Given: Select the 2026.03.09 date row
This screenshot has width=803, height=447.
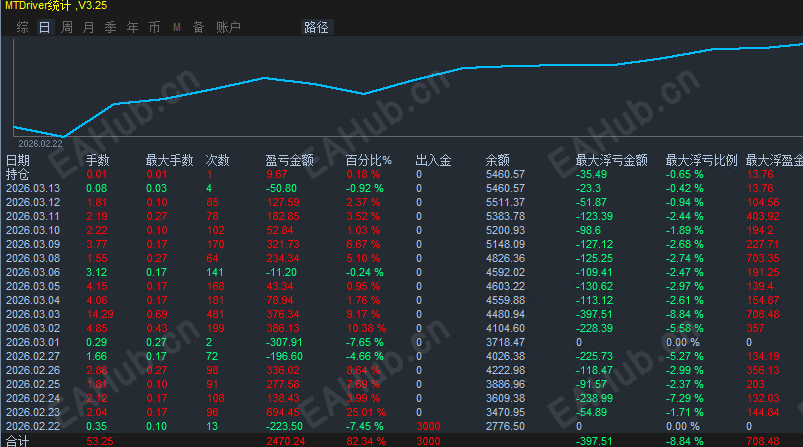Looking at the screenshot, I should tap(33, 244).
